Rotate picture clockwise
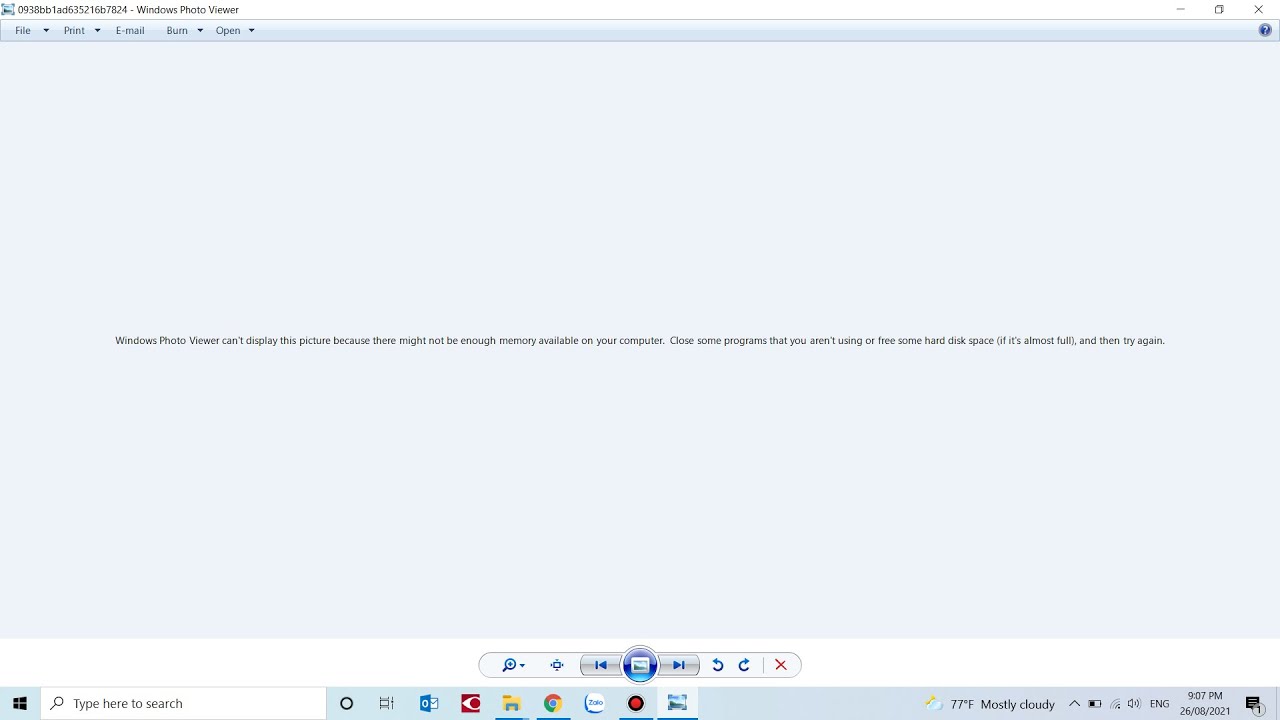Viewport: 1280px width, 720px height. (x=744, y=665)
